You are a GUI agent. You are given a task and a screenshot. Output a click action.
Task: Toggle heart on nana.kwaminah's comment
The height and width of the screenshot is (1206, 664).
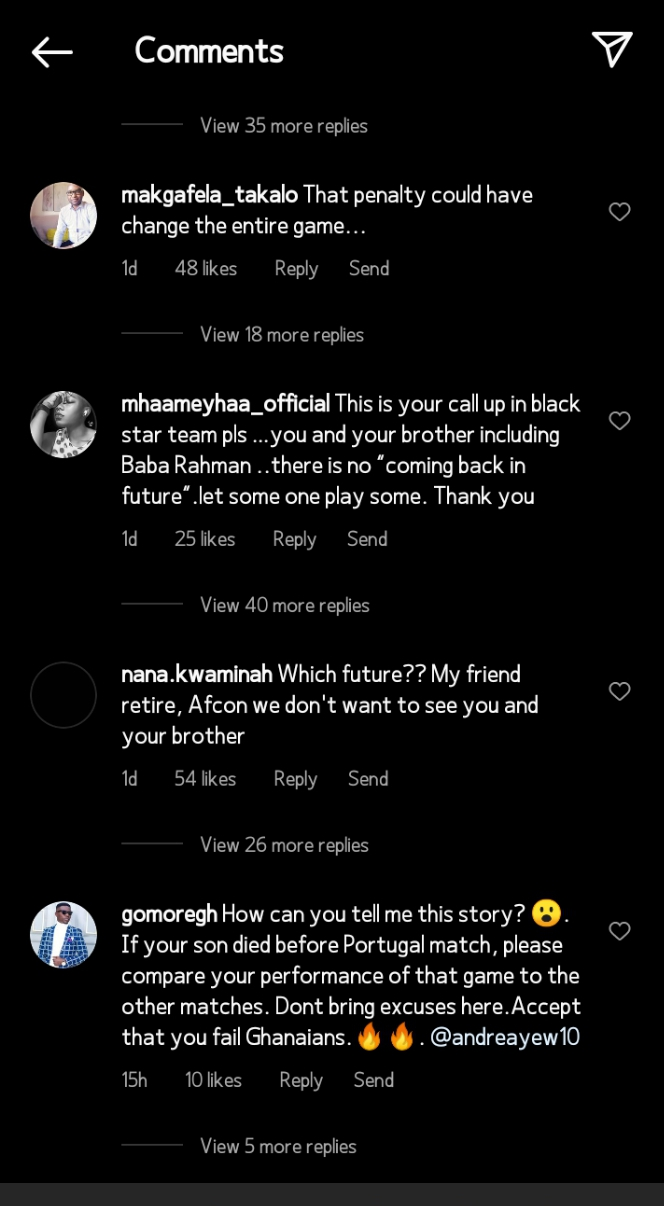(620, 691)
